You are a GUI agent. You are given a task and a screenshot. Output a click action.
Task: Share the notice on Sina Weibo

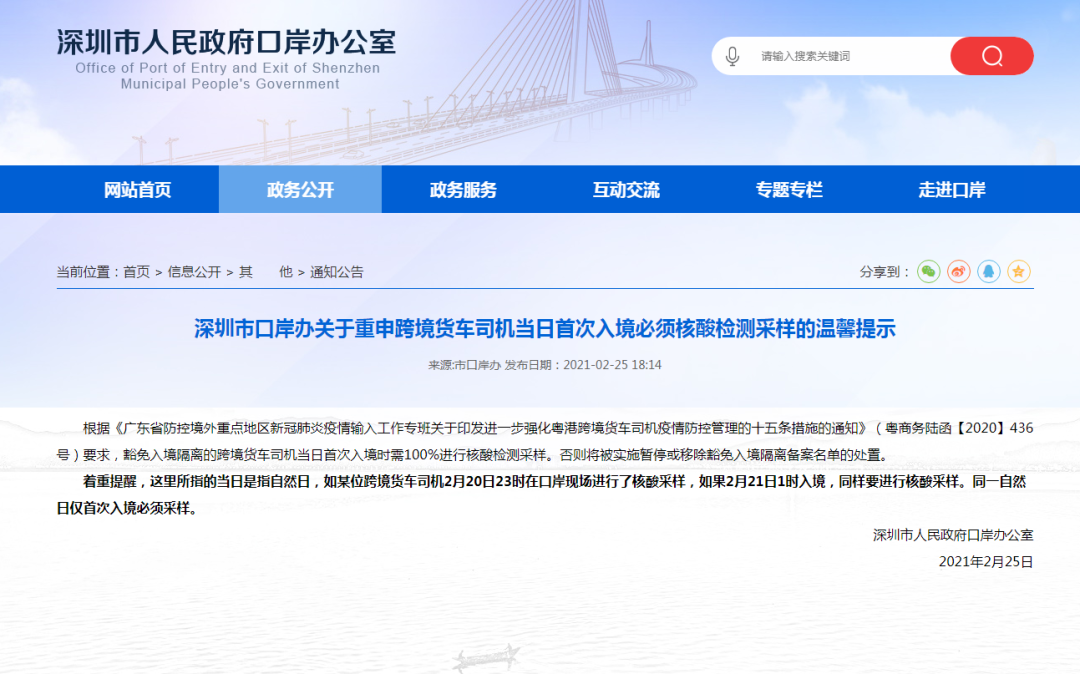click(x=958, y=271)
